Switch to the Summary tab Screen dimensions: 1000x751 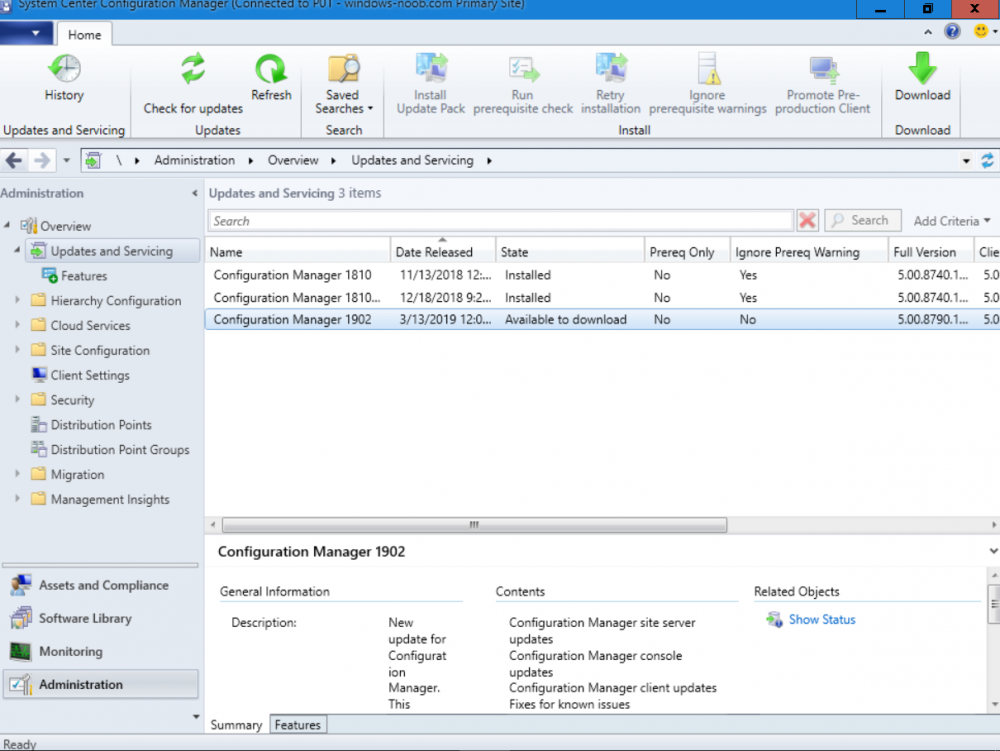pos(236,725)
